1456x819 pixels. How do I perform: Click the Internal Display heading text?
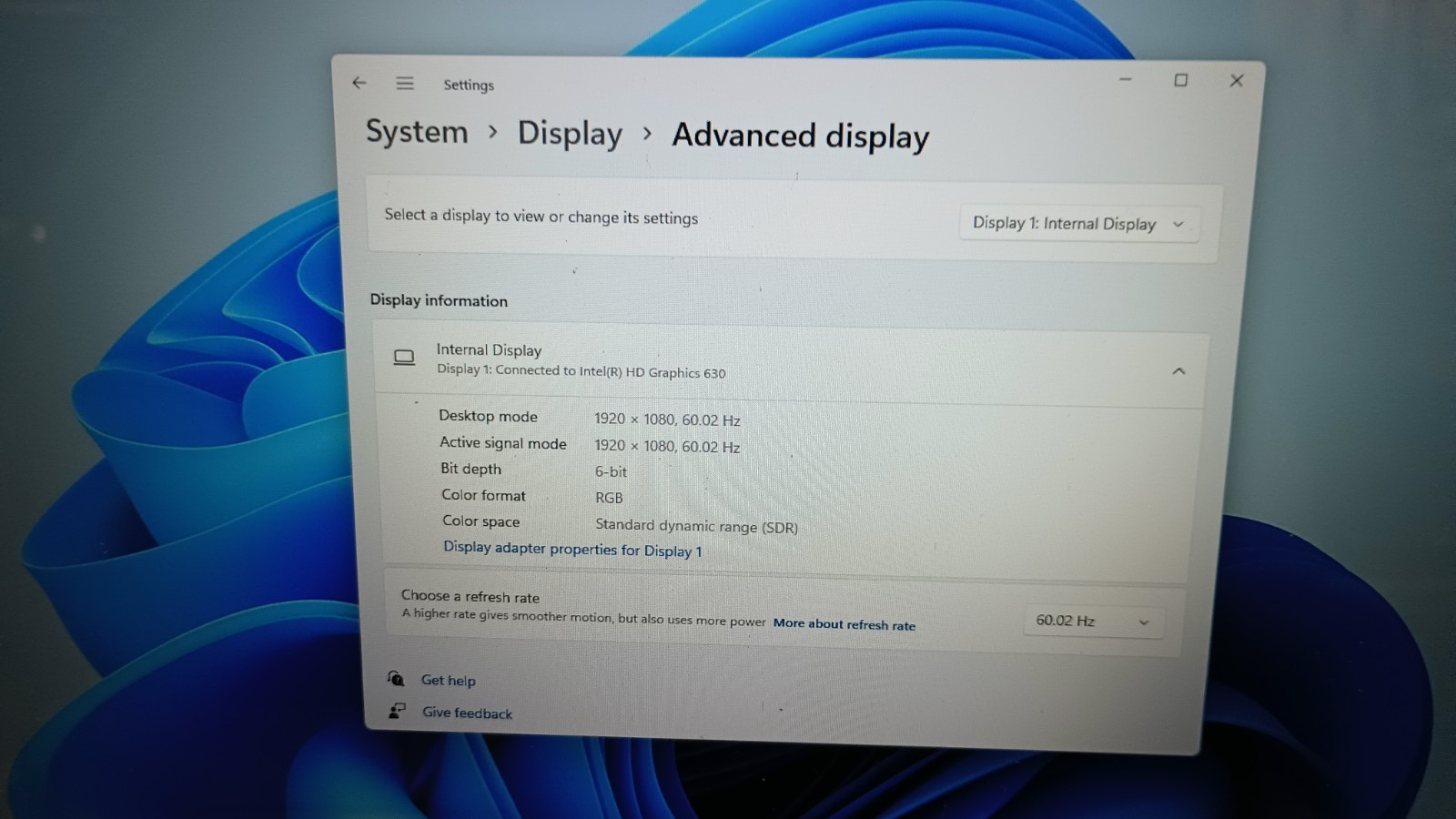pos(489,349)
